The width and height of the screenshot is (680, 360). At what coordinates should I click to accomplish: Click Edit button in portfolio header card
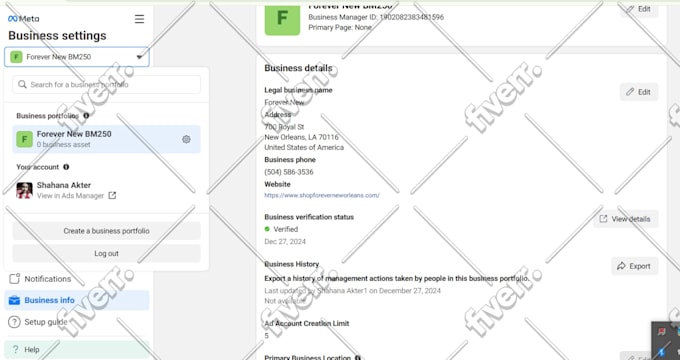(639, 9)
